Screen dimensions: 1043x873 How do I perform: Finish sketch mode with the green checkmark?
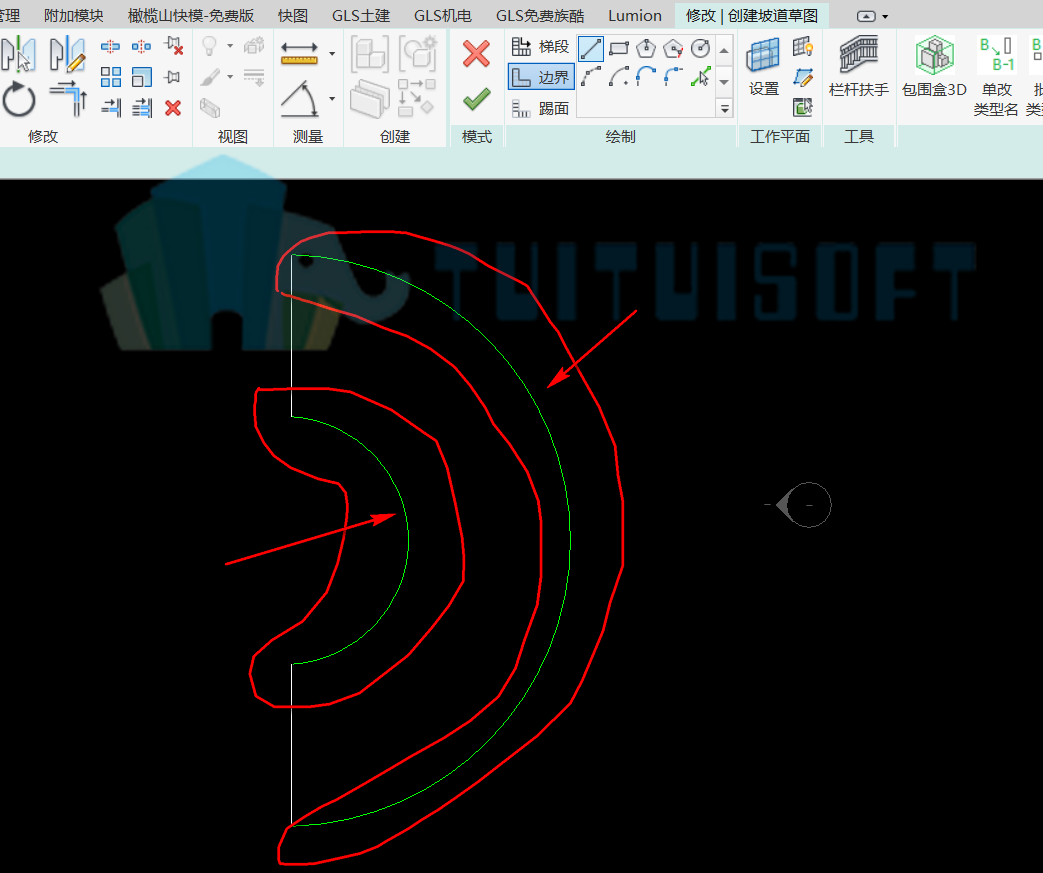click(x=477, y=100)
